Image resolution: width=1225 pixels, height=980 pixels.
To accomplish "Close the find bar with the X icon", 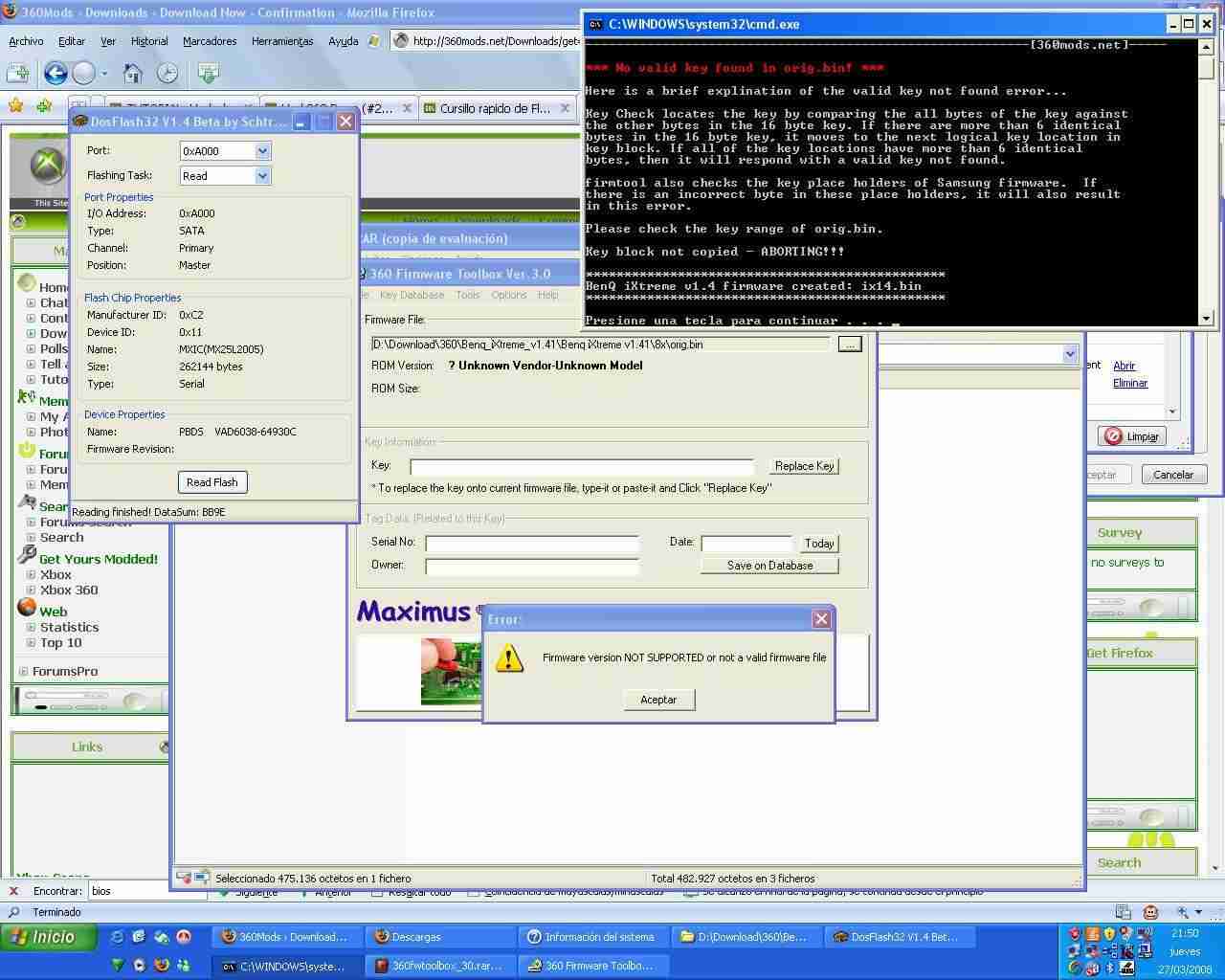I will click(x=13, y=891).
